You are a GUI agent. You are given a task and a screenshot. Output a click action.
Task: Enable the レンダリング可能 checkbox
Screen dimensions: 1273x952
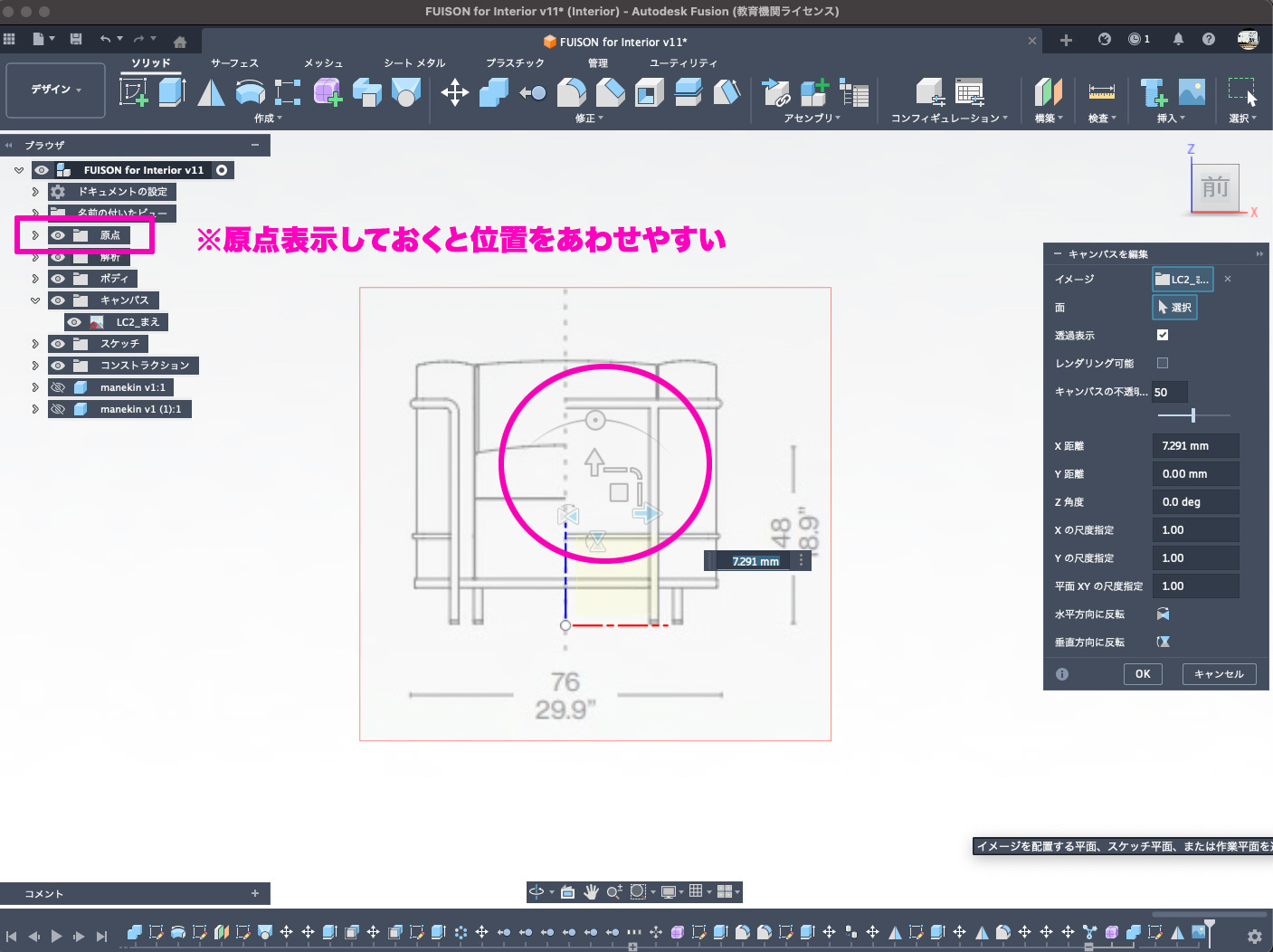[x=1163, y=363]
